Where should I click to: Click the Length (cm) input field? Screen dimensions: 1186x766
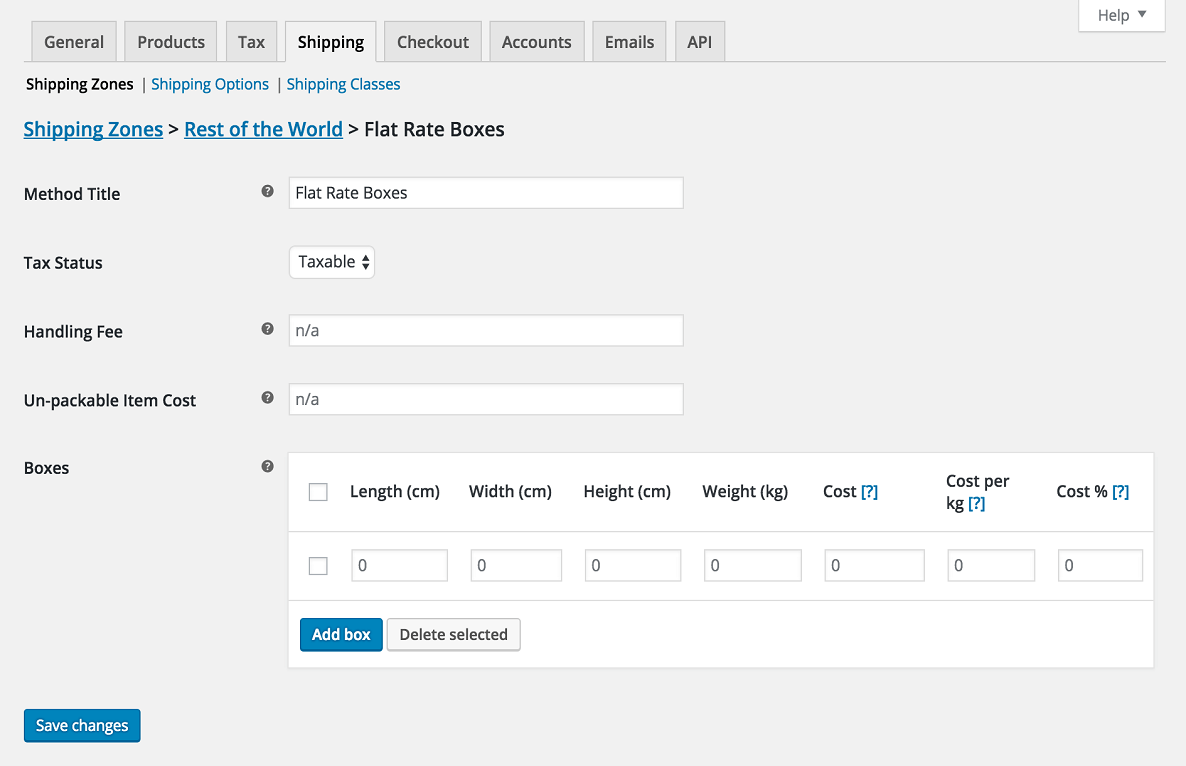(x=399, y=565)
